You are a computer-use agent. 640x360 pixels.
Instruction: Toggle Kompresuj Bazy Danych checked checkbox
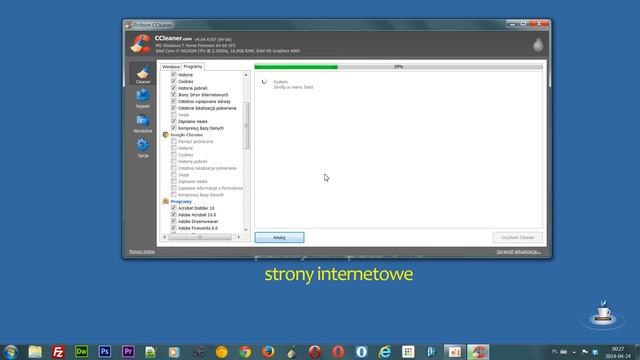(174, 128)
